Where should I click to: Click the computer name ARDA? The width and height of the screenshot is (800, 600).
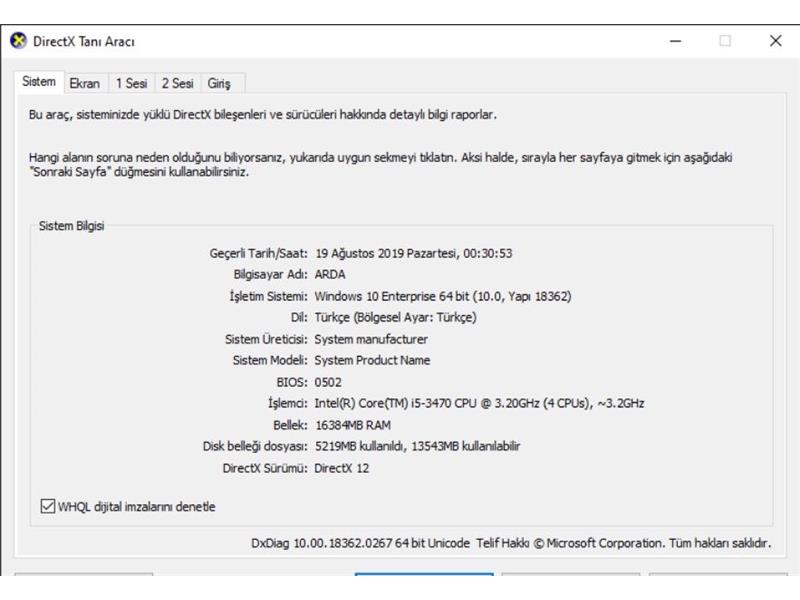330,274
